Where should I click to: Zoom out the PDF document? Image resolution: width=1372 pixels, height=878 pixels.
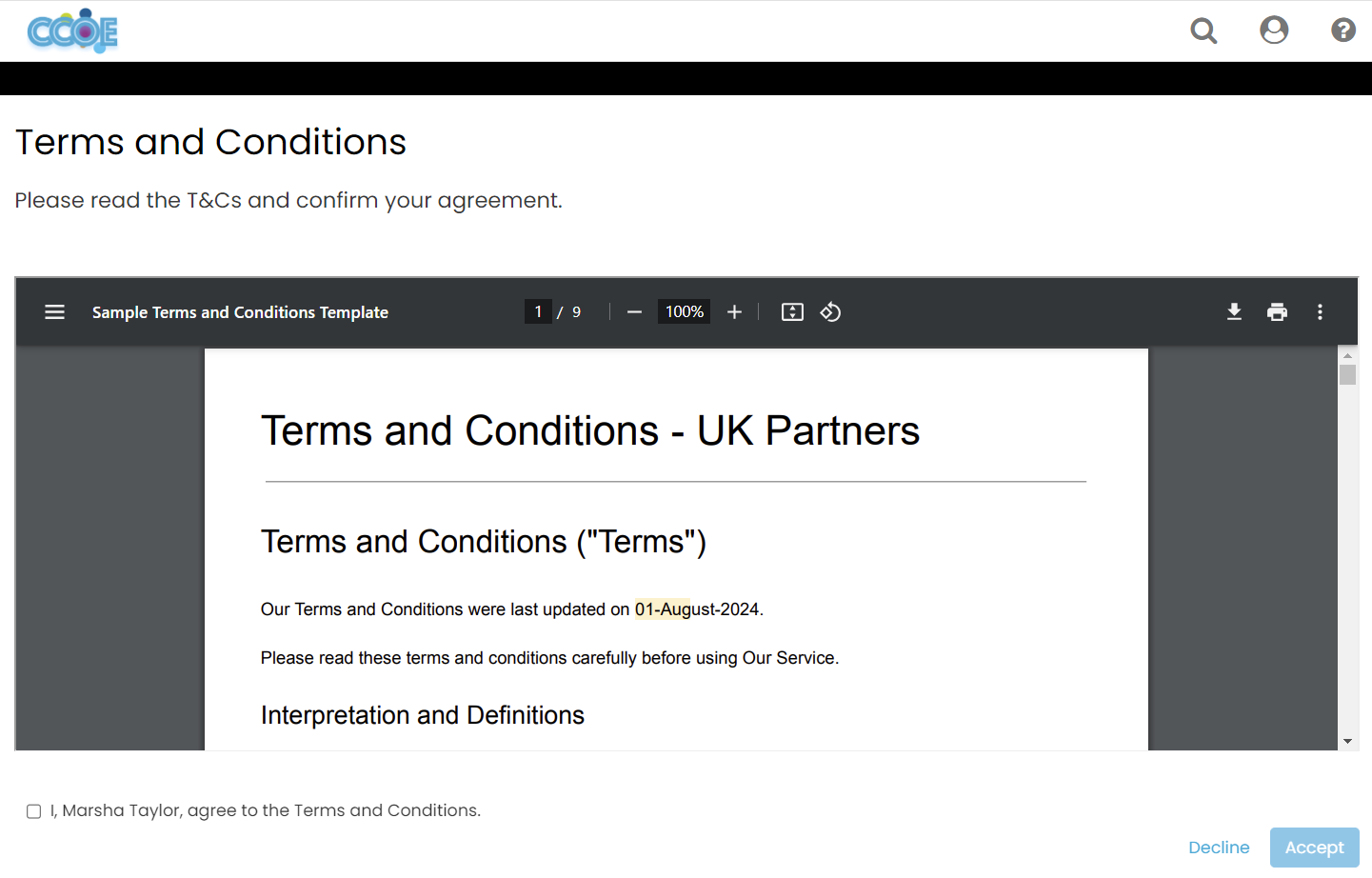[x=634, y=312]
